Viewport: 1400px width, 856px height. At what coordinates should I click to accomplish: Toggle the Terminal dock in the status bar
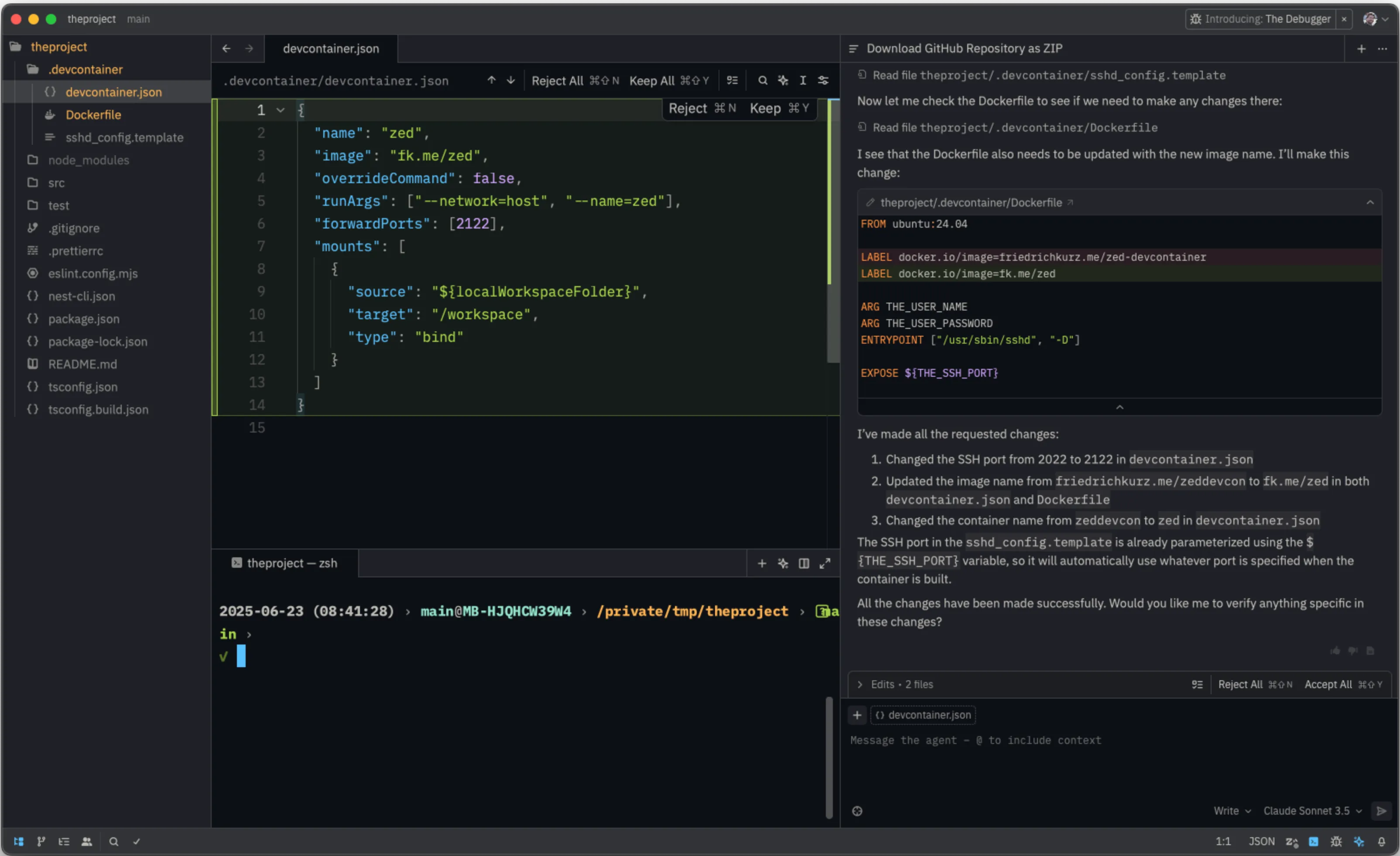coord(1314,842)
